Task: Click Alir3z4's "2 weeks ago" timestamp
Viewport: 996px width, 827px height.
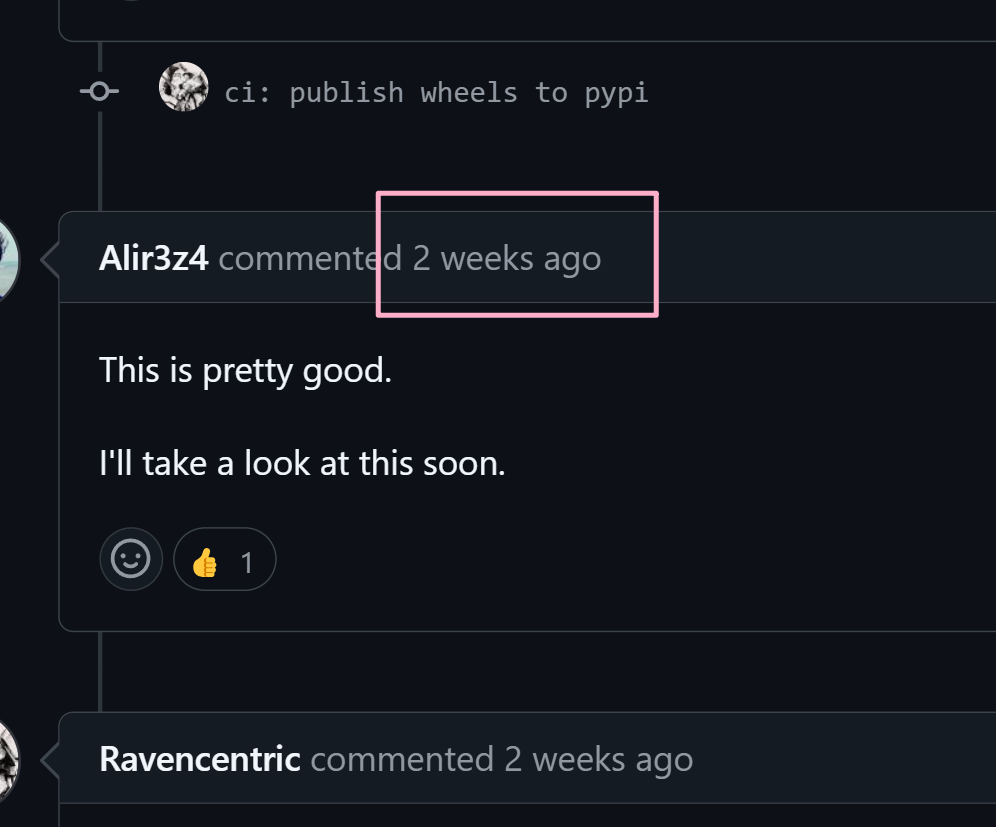Action: pyautogui.click(x=507, y=259)
